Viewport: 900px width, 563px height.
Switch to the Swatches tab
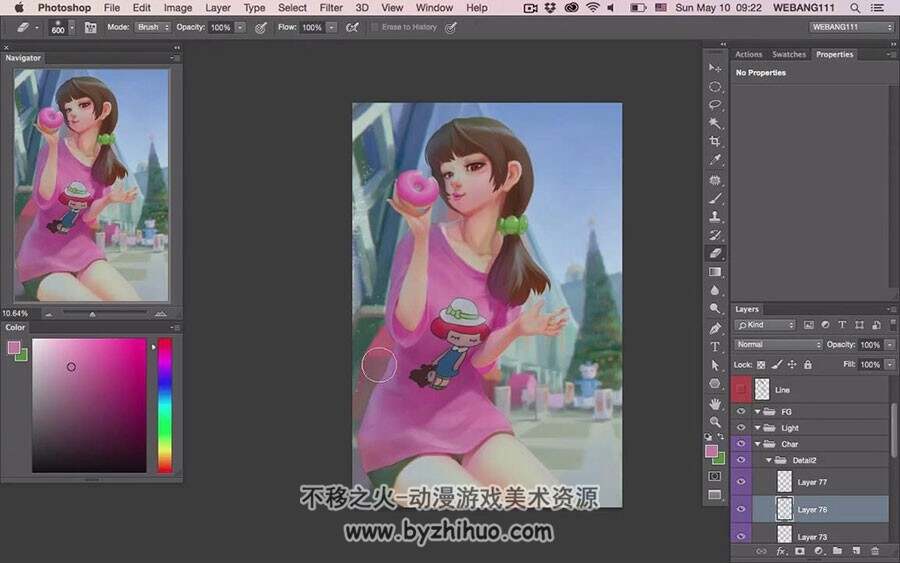click(789, 55)
